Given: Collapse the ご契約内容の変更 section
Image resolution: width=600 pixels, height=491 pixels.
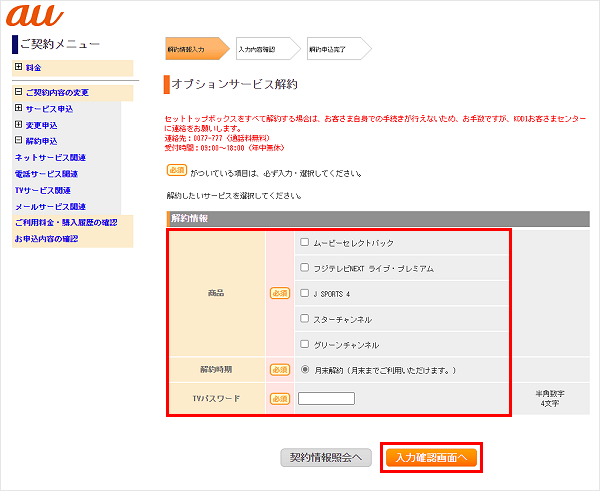Looking at the screenshot, I should click(x=18, y=93).
